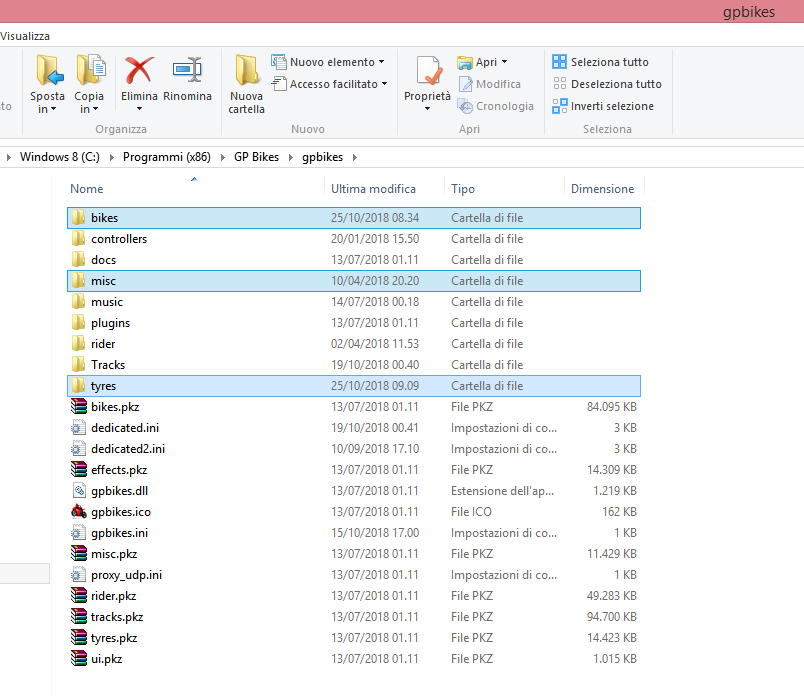Select the tracks.pkz archive icon
Screen dimensions: 804x696
click(79, 617)
